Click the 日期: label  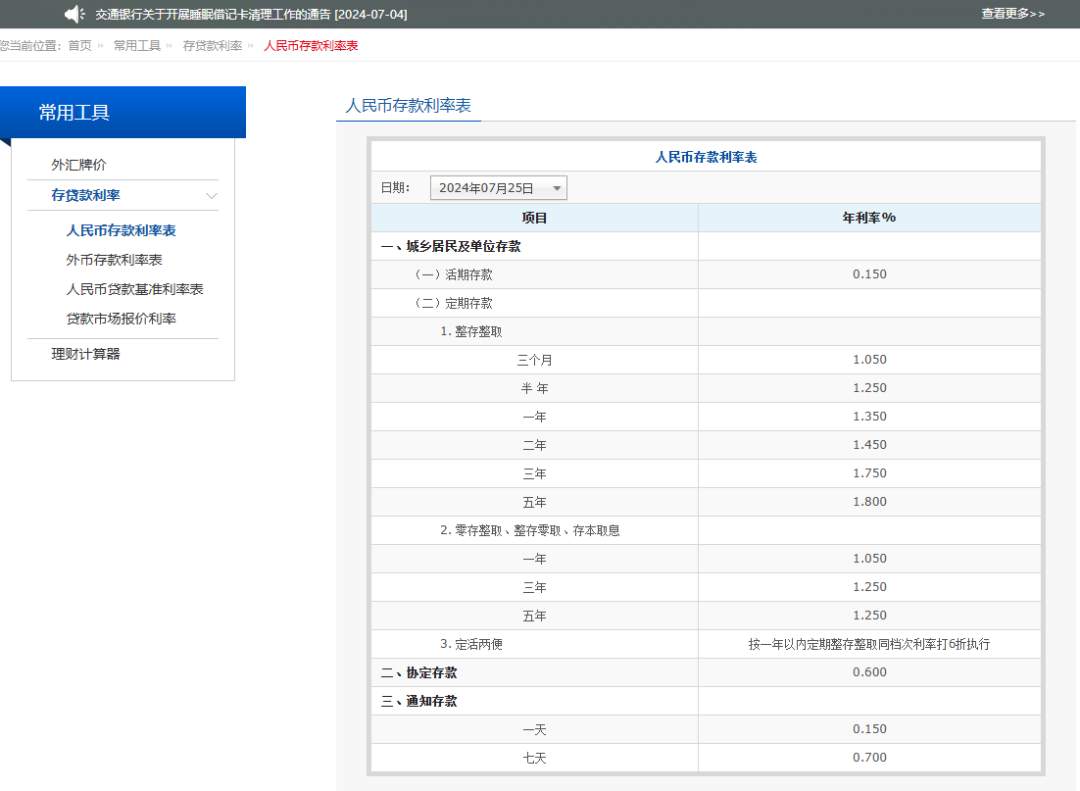coord(395,188)
